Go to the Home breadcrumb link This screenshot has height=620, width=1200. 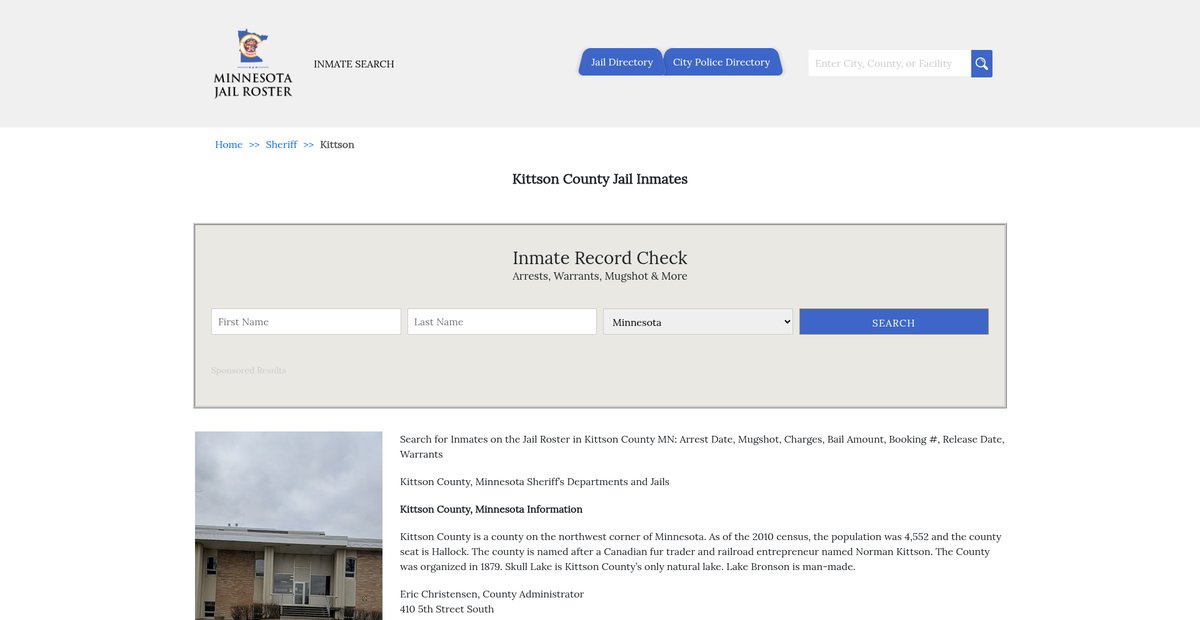pyautogui.click(x=229, y=145)
